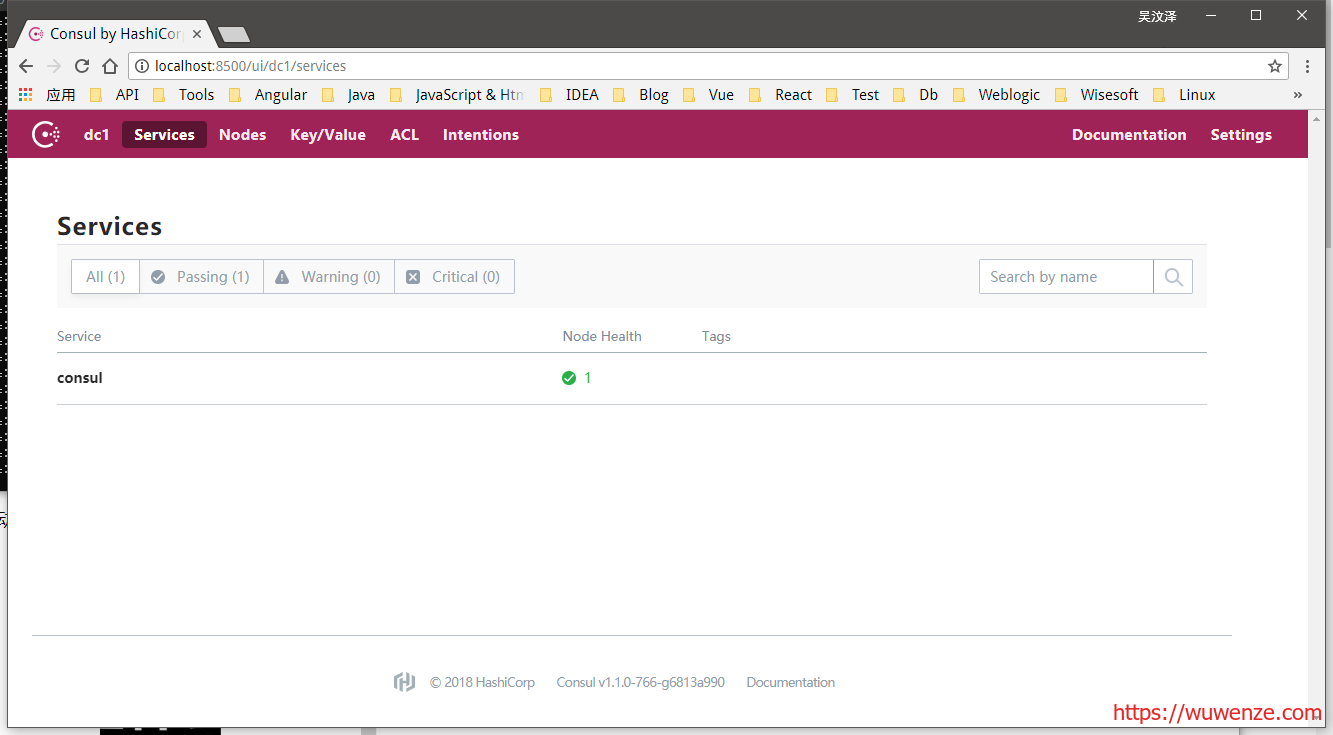
Task: Click the Chrome profile name 吴汶泽
Action: click(1157, 16)
